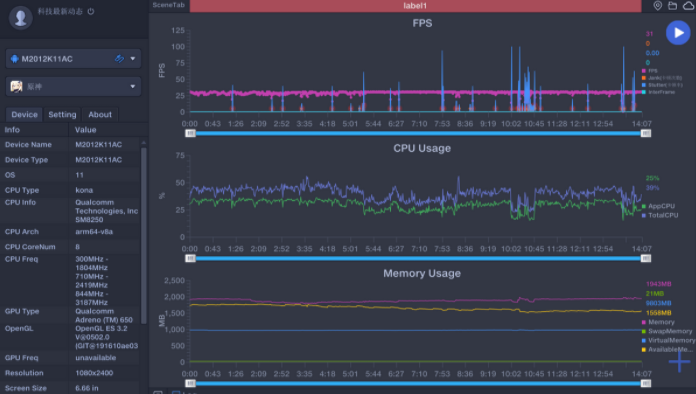Switch to the Device tab
The width and height of the screenshot is (696, 394).
[x=24, y=114]
